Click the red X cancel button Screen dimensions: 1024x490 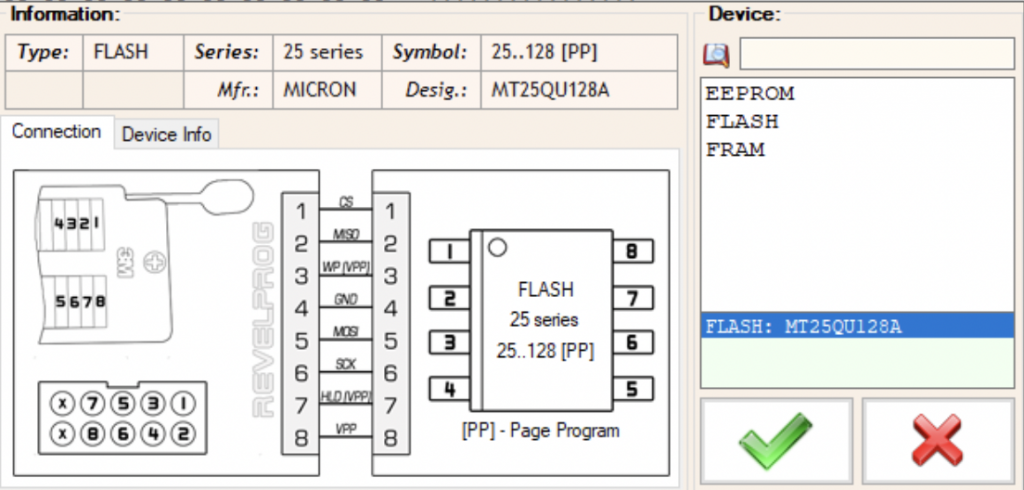tap(936, 440)
